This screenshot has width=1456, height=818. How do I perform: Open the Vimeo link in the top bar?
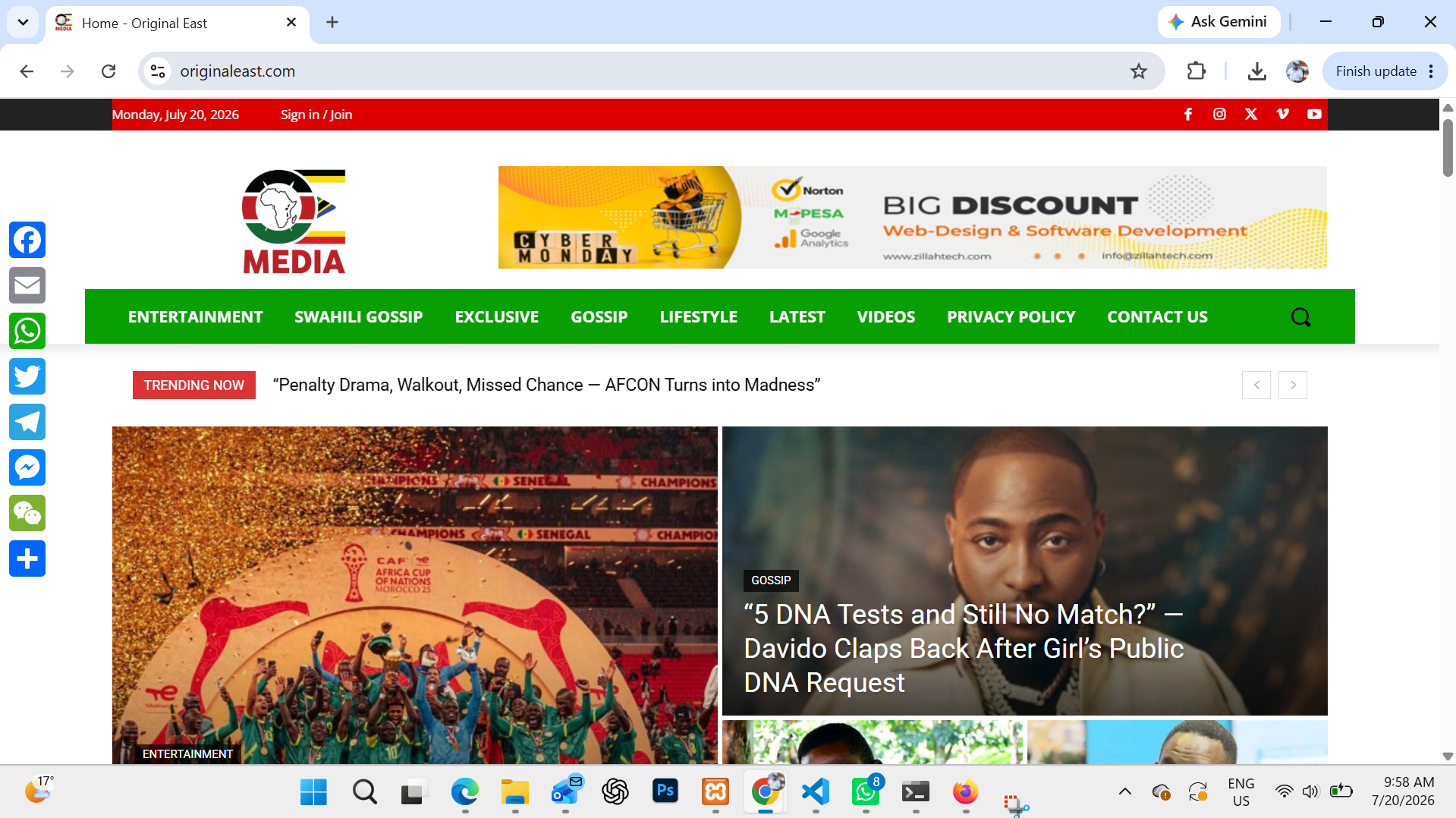pos(1283,114)
